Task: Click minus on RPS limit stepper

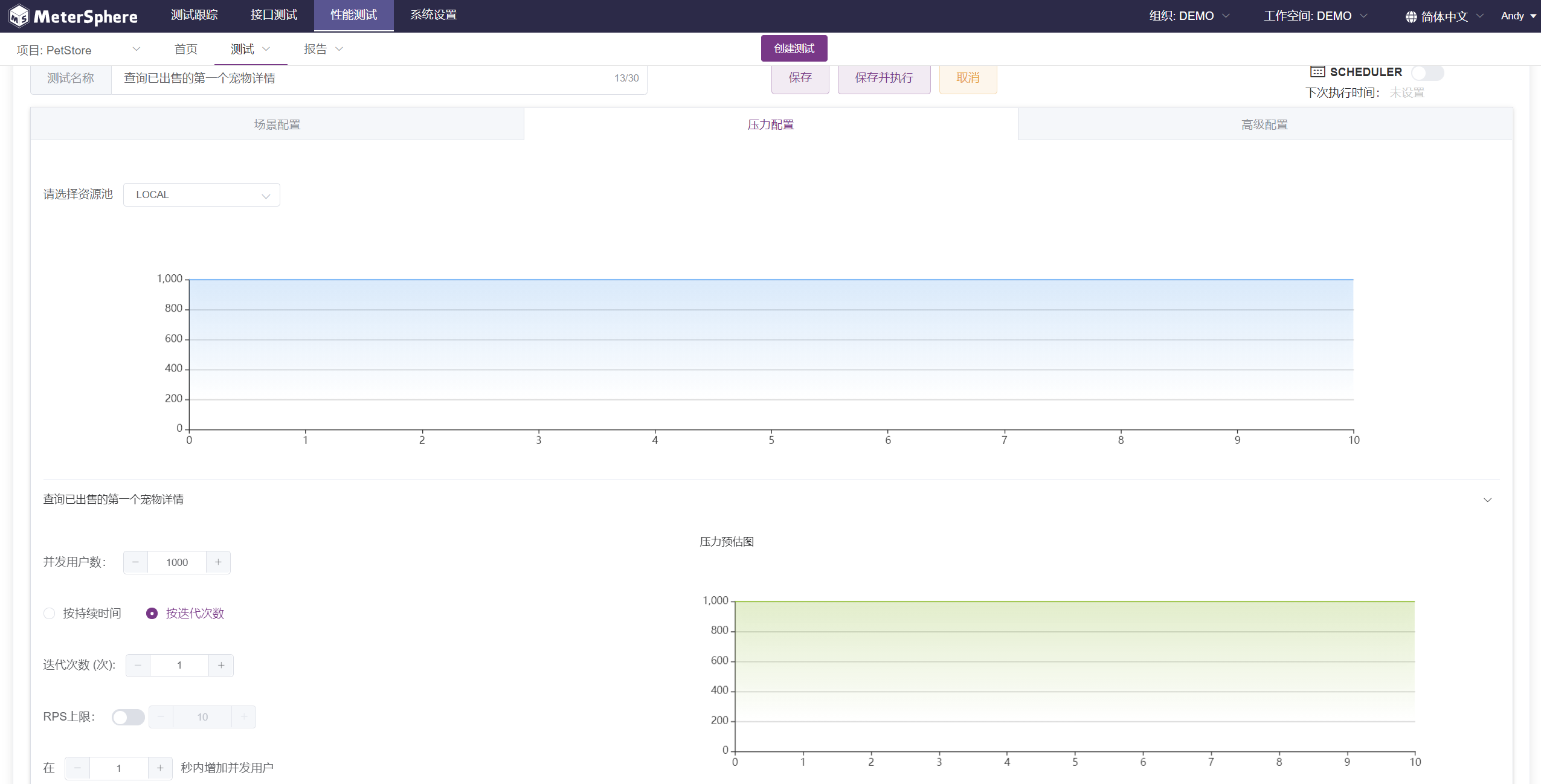Action: coord(161,717)
